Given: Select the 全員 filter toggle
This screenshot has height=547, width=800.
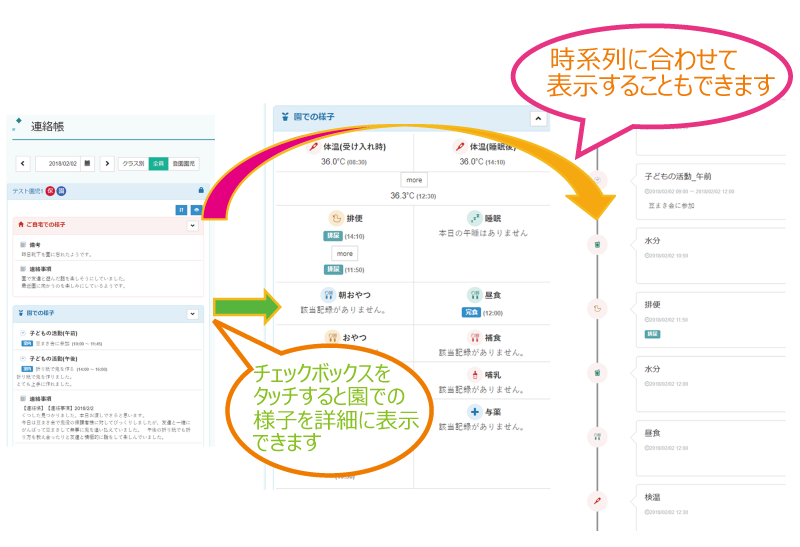Looking at the screenshot, I should click(x=158, y=163).
